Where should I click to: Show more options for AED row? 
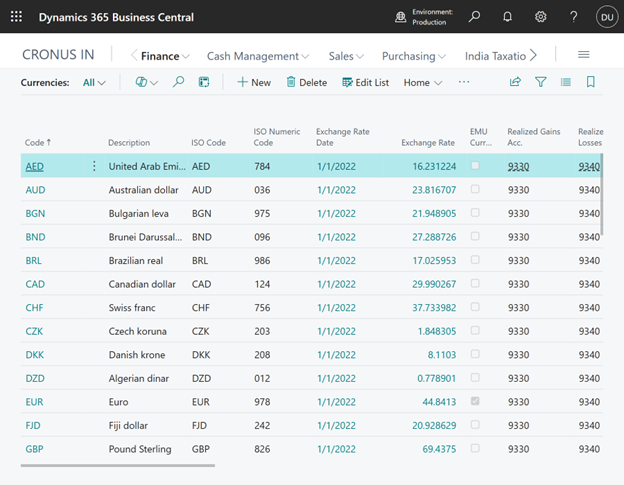point(94,166)
